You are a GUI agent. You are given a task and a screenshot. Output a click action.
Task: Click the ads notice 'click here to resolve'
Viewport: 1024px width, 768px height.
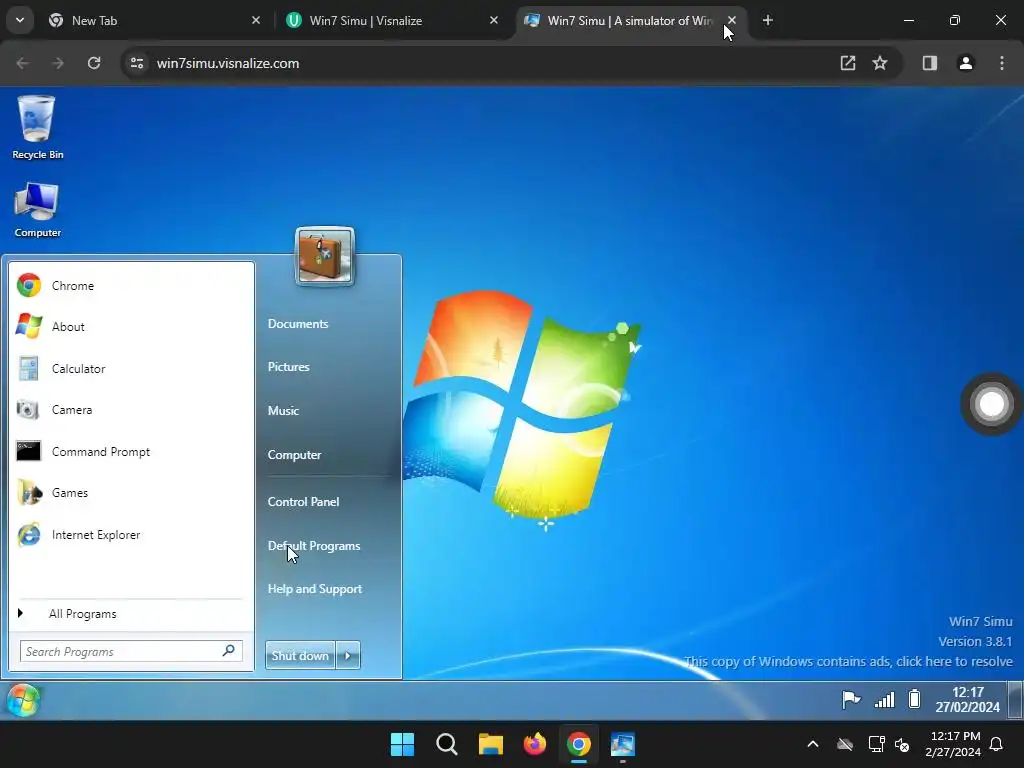click(x=848, y=662)
